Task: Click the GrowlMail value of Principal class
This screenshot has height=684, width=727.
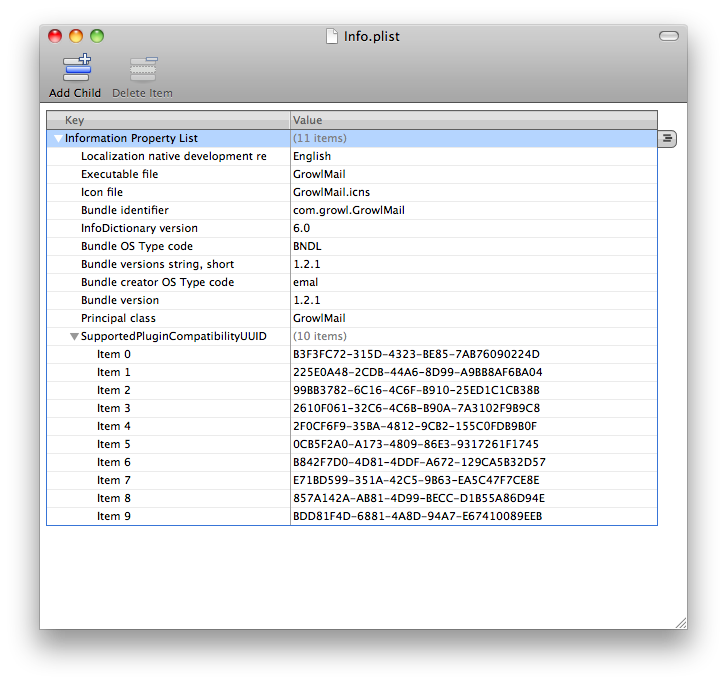Action: (319, 318)
